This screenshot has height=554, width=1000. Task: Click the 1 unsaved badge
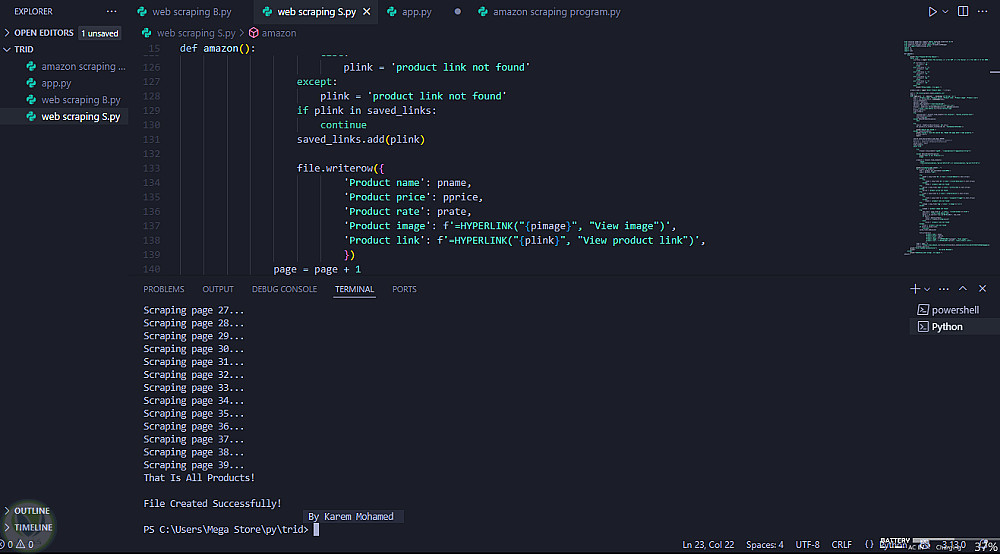click(x=99, y=33)
